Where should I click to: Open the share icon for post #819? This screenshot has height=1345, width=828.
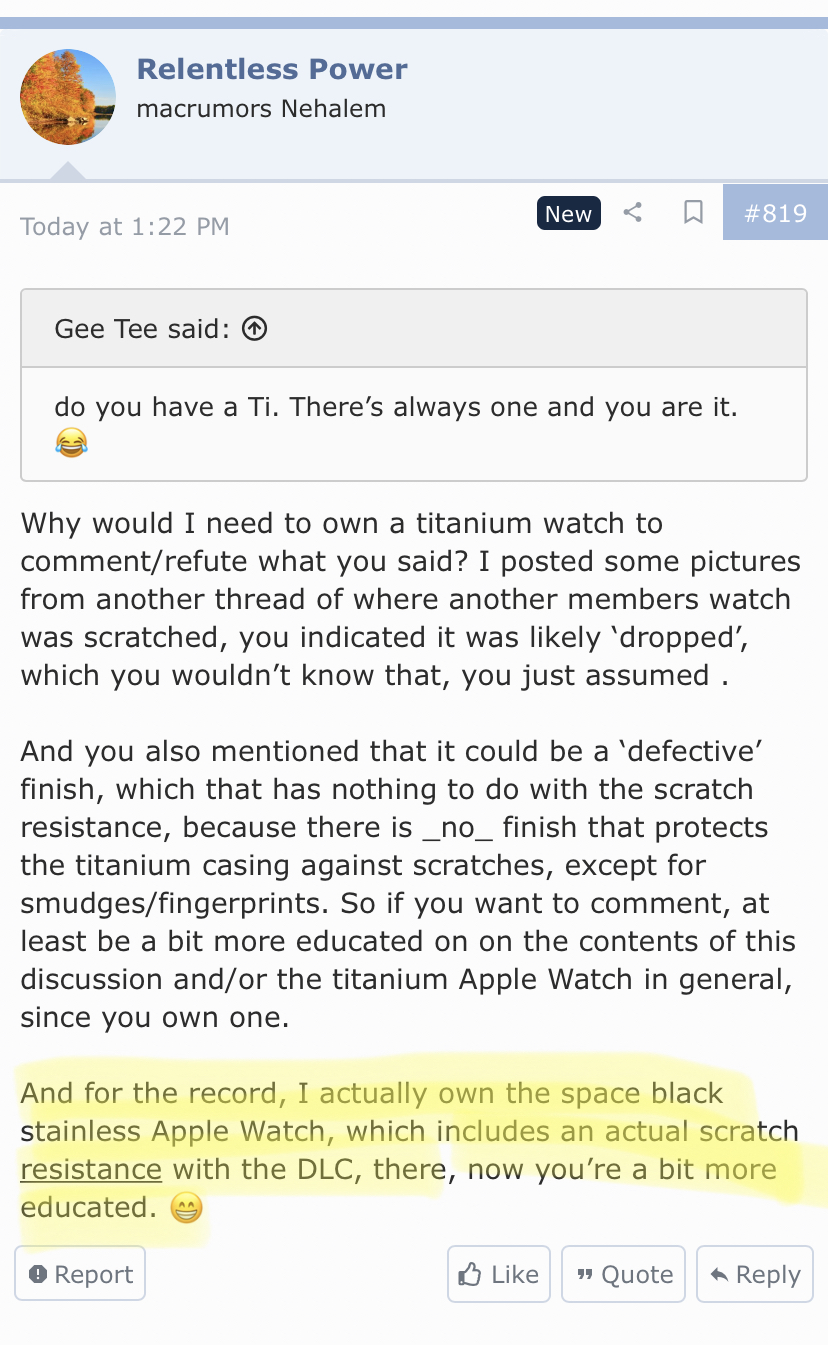[x=632, y=213]
